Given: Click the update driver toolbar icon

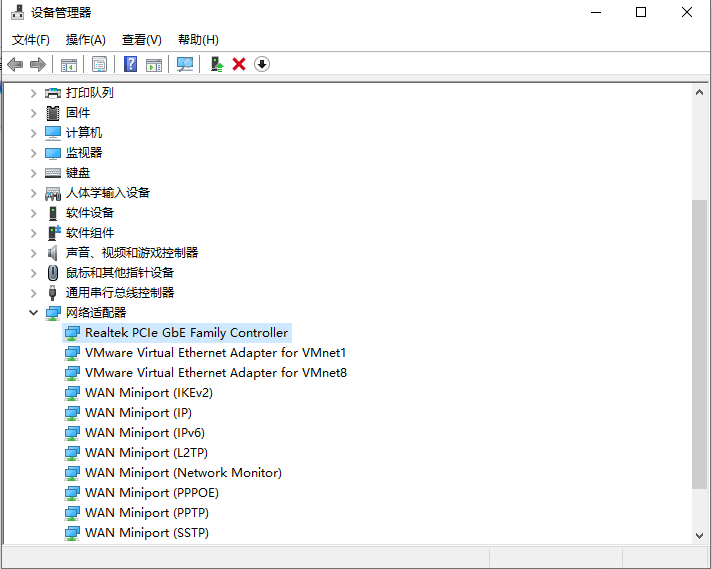Looking at the screenshot, I should click(x=216, y=64).
